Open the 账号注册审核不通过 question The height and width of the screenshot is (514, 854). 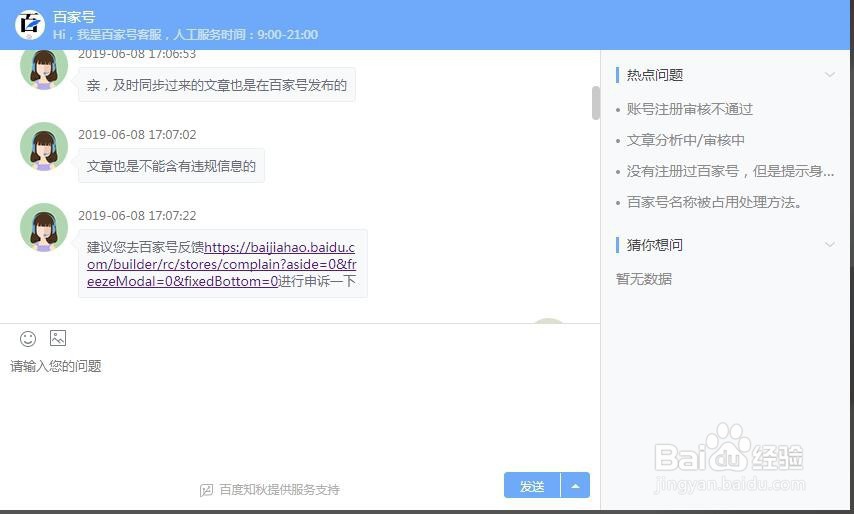[x=690, y=109]
